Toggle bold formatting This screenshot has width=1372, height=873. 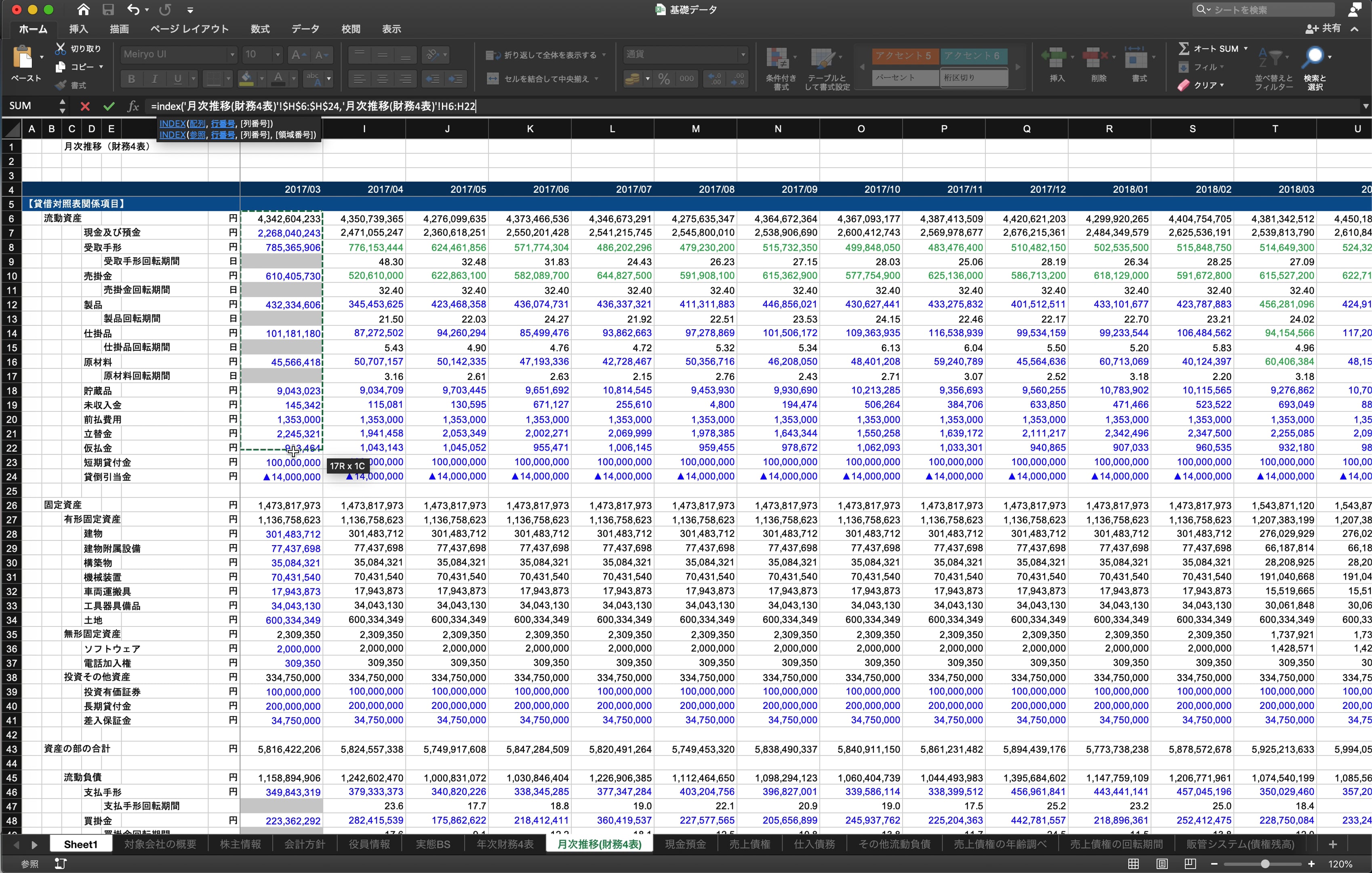point(132,79)
